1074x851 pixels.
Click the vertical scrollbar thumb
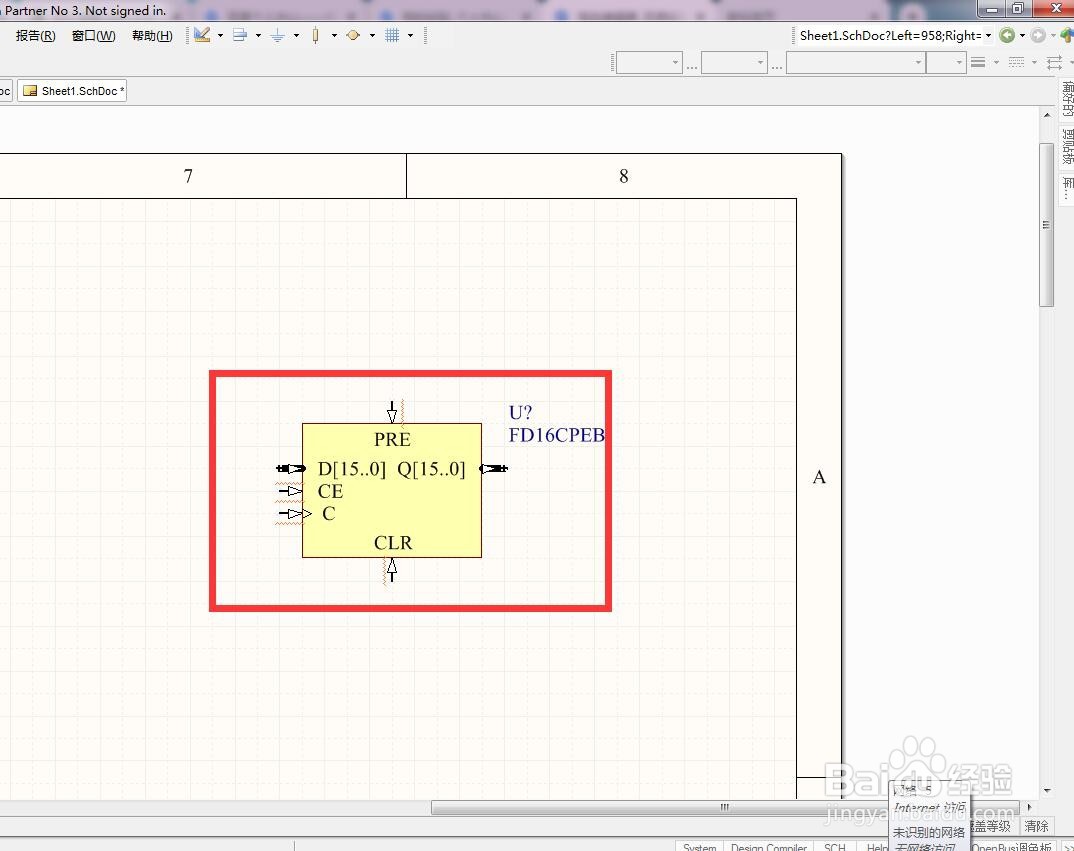pyautogui.click(x=1046, y=225)
